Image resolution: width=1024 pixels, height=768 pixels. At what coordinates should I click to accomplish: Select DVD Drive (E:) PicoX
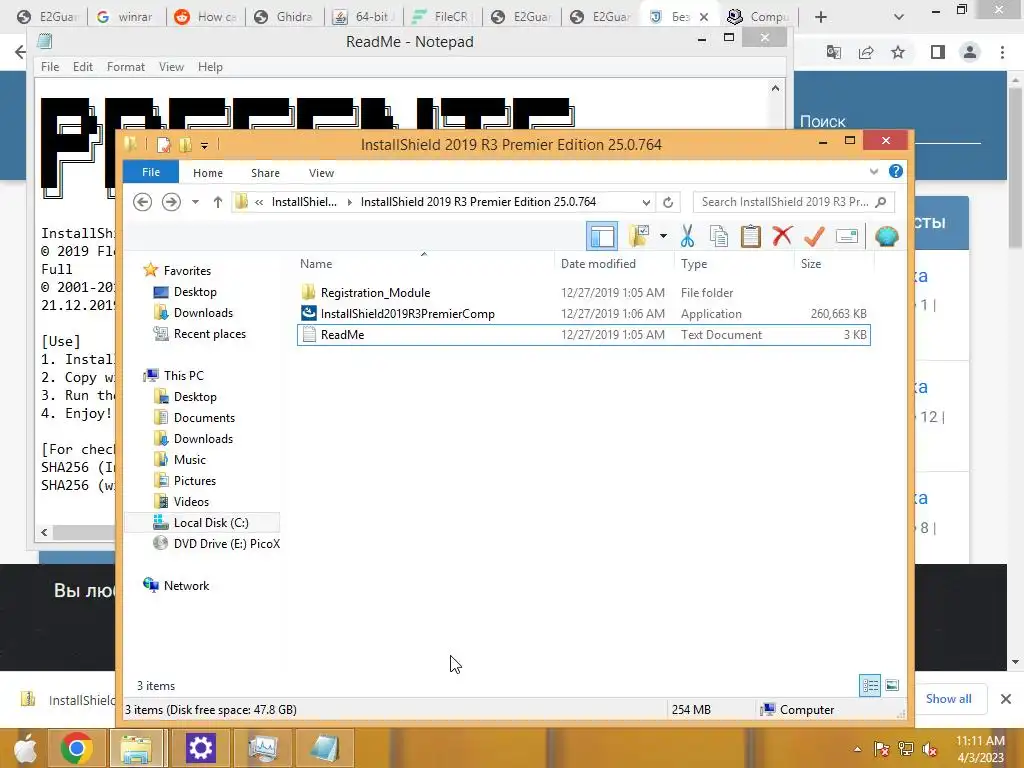pos(226,543)
